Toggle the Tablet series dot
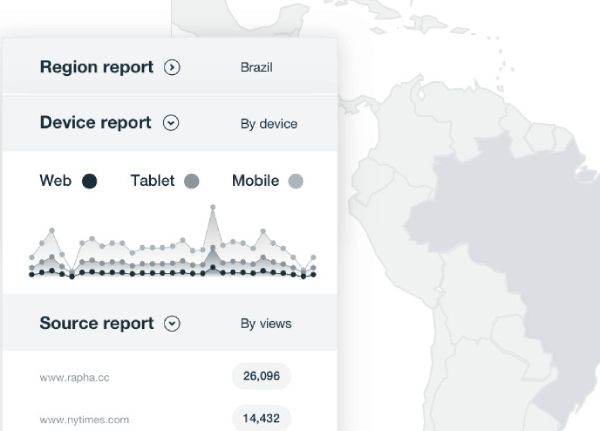The image size is (600, 431). coord(192,182)
